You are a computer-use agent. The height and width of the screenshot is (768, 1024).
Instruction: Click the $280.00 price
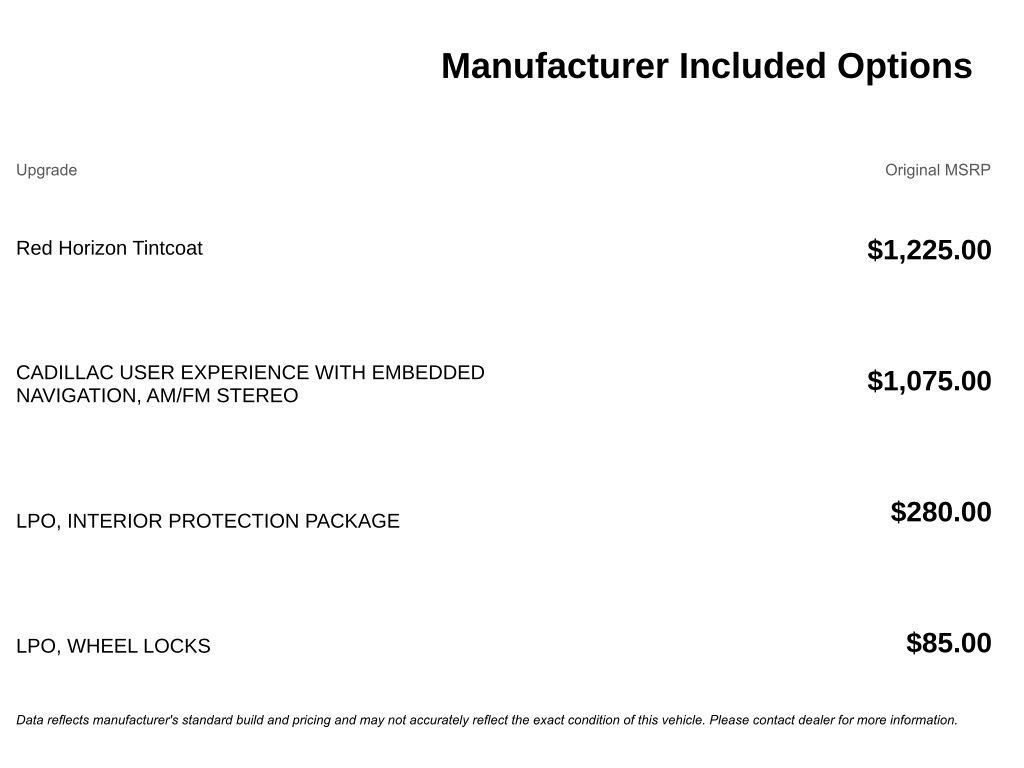coord(941,512)
